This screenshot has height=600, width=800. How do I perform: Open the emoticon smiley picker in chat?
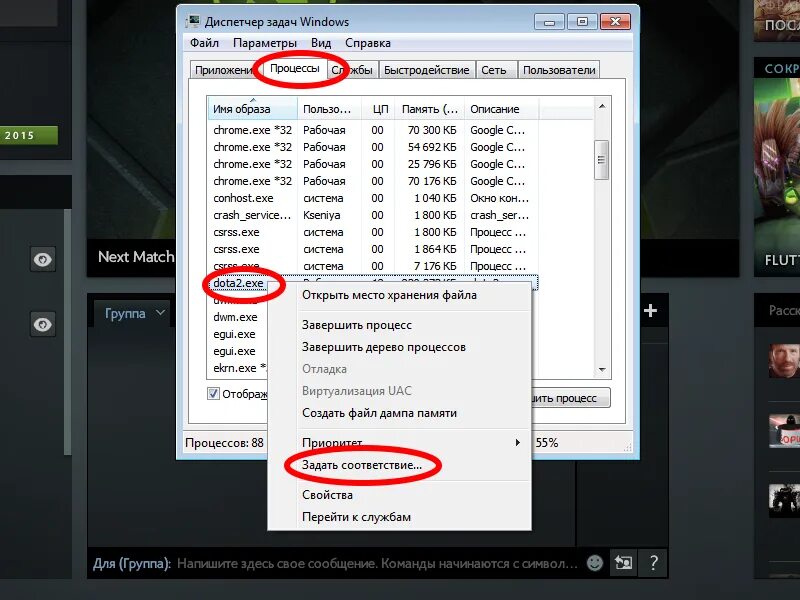click(594, 563)
